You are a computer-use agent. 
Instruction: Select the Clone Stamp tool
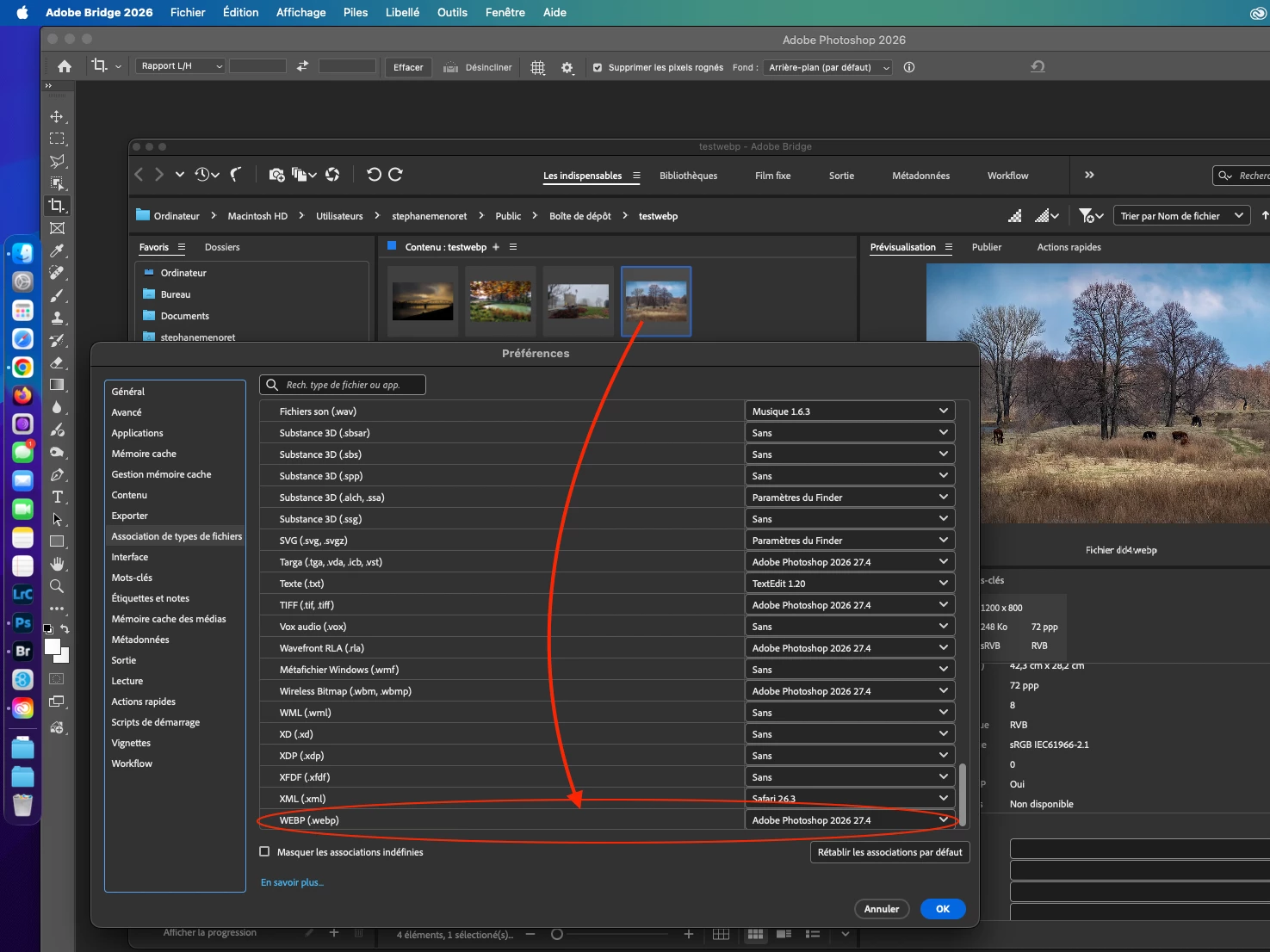[57, 318]
